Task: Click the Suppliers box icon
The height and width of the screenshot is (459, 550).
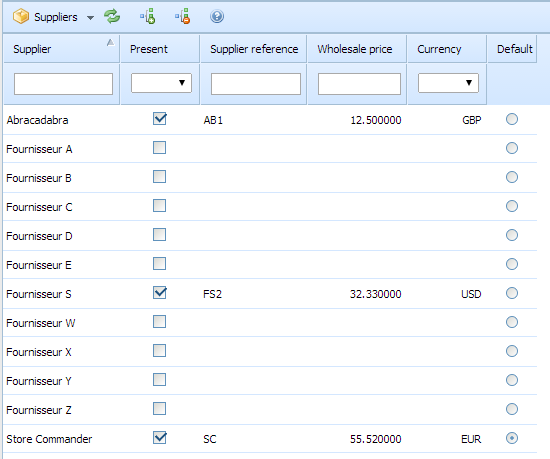Action: pyautogui.click(x=21, y=16)
